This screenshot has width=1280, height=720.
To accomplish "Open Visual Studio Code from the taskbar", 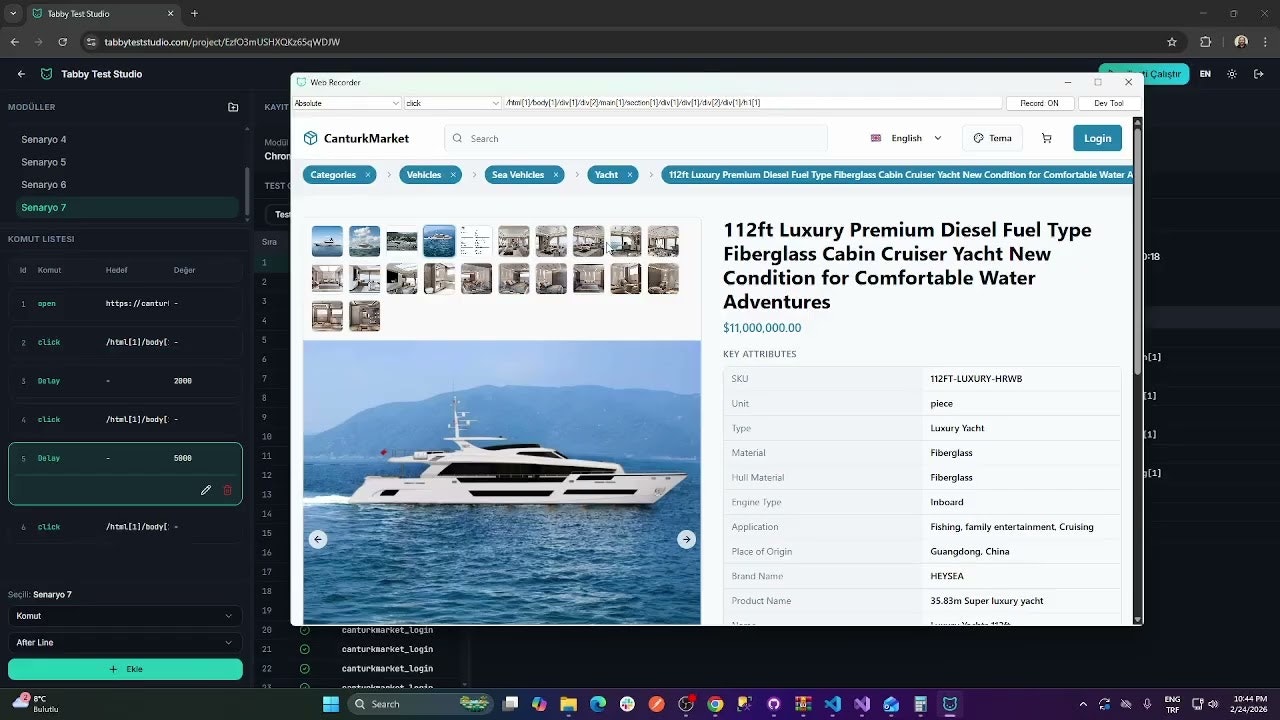I will pyautogui.click(x=833, y=704).
